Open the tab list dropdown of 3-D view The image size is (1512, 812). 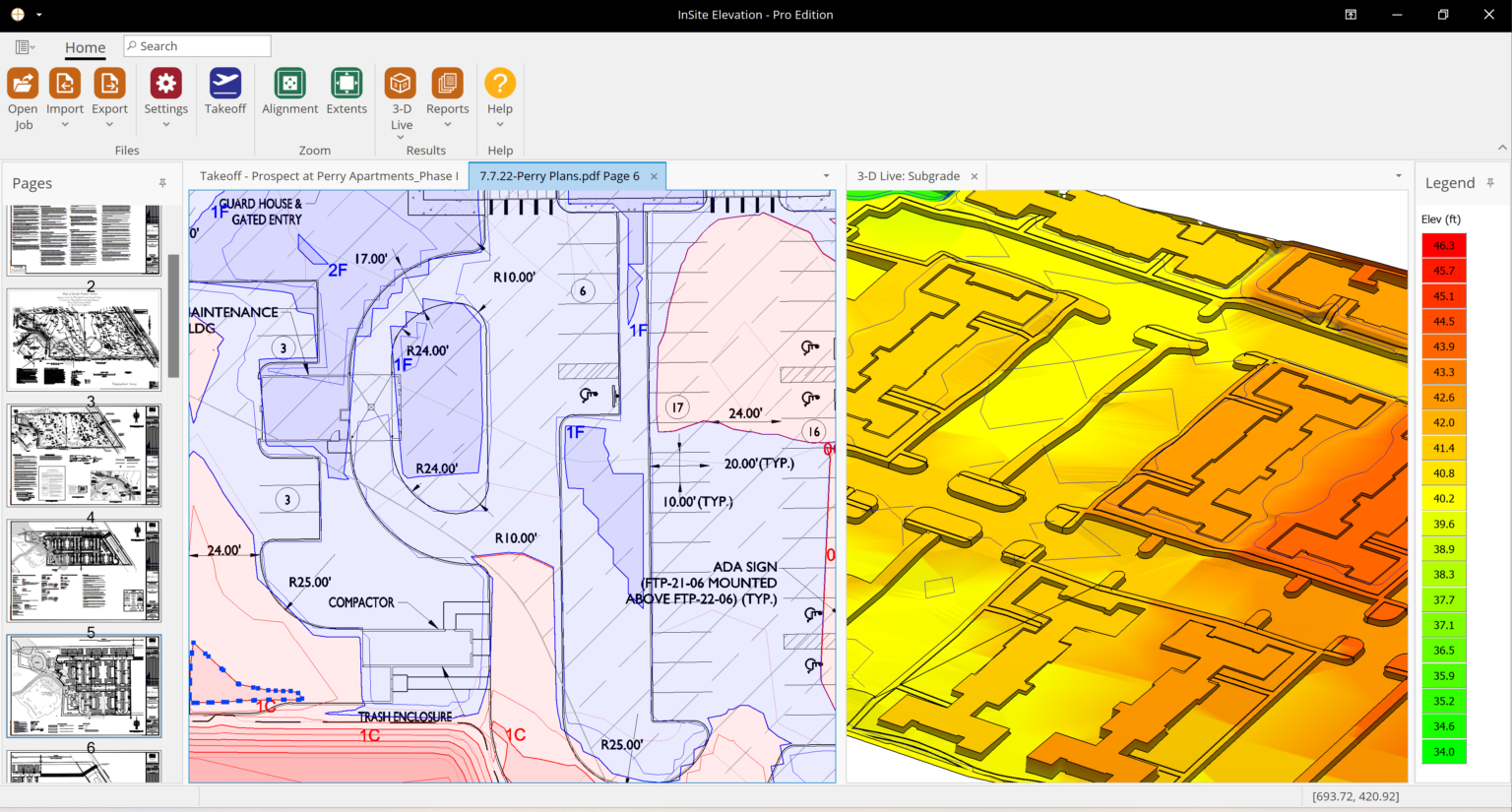click(x=1398, y=176)
